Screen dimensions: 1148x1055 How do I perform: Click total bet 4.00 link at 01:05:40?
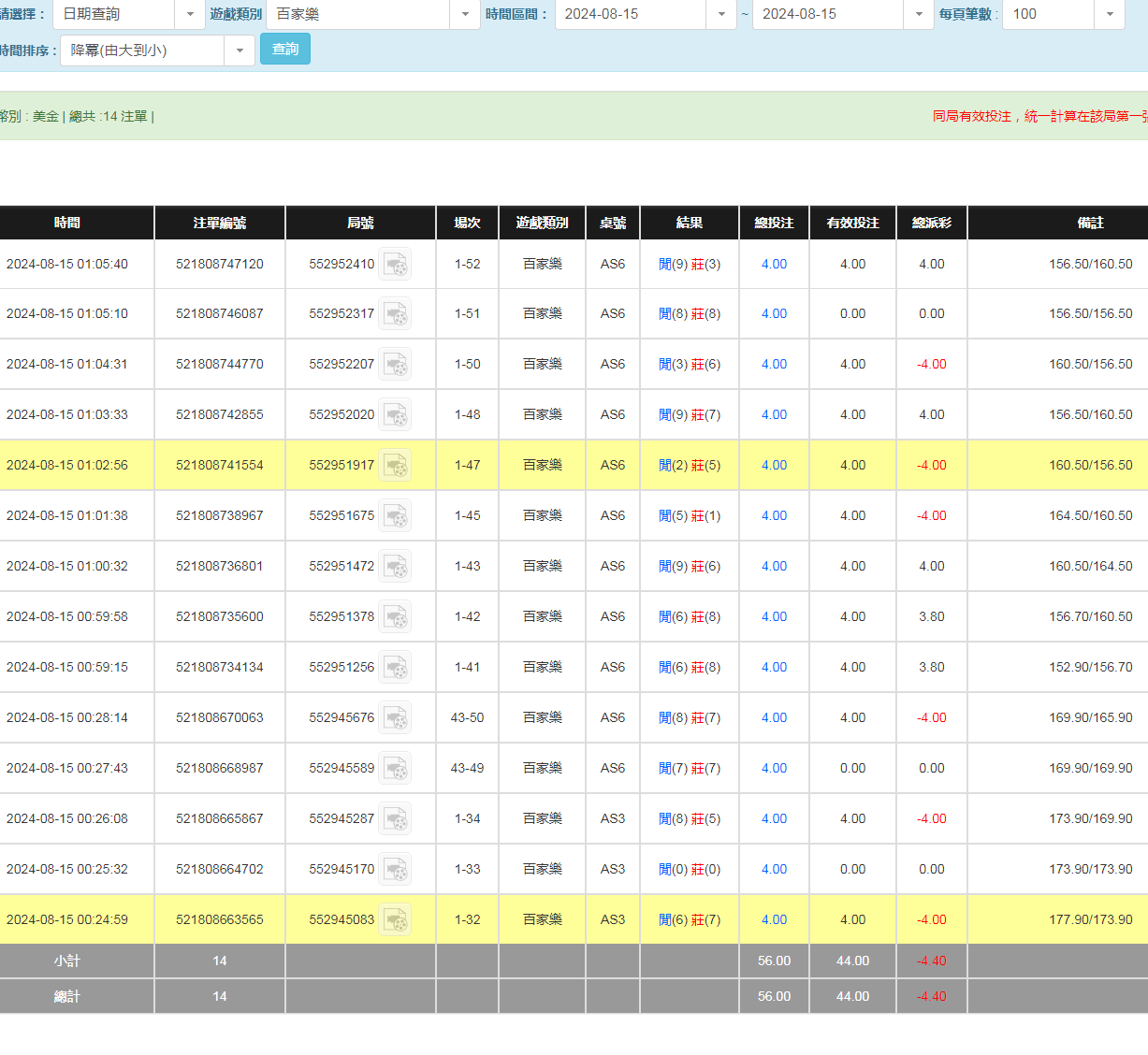[774, 265]
